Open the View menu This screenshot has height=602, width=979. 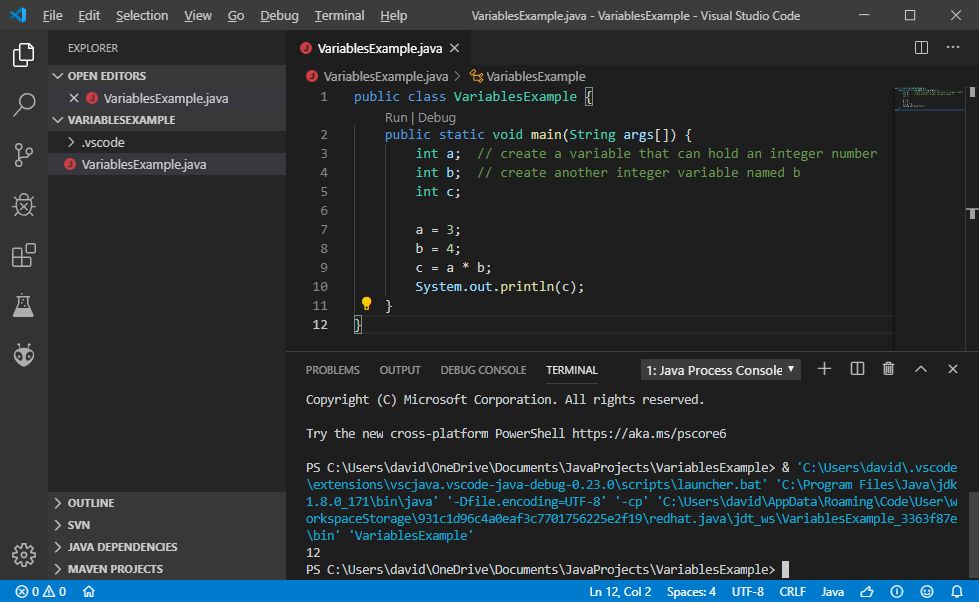coord(197,16)
